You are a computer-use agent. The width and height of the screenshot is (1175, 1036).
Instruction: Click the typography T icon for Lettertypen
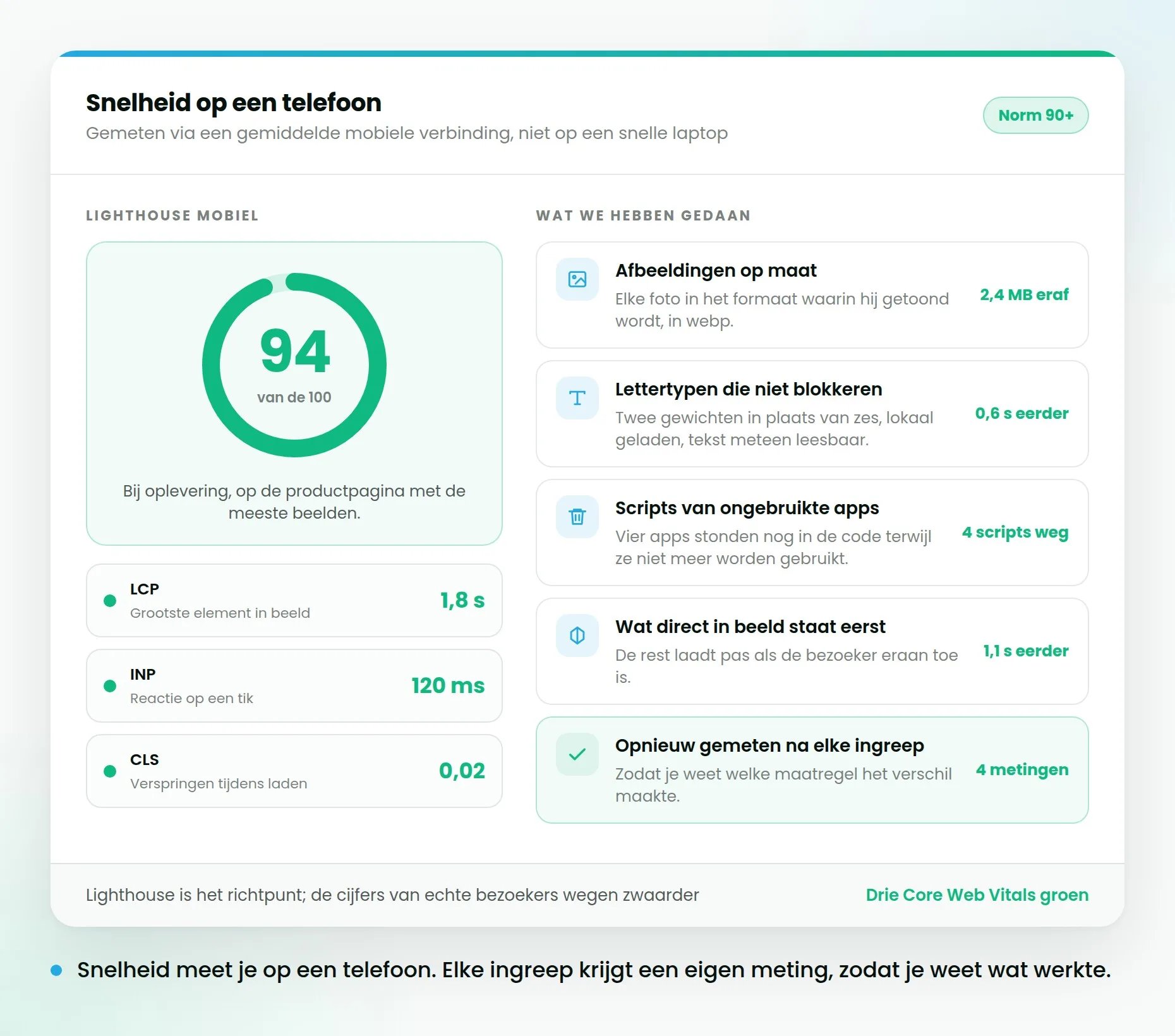click(x=577, y=398)
